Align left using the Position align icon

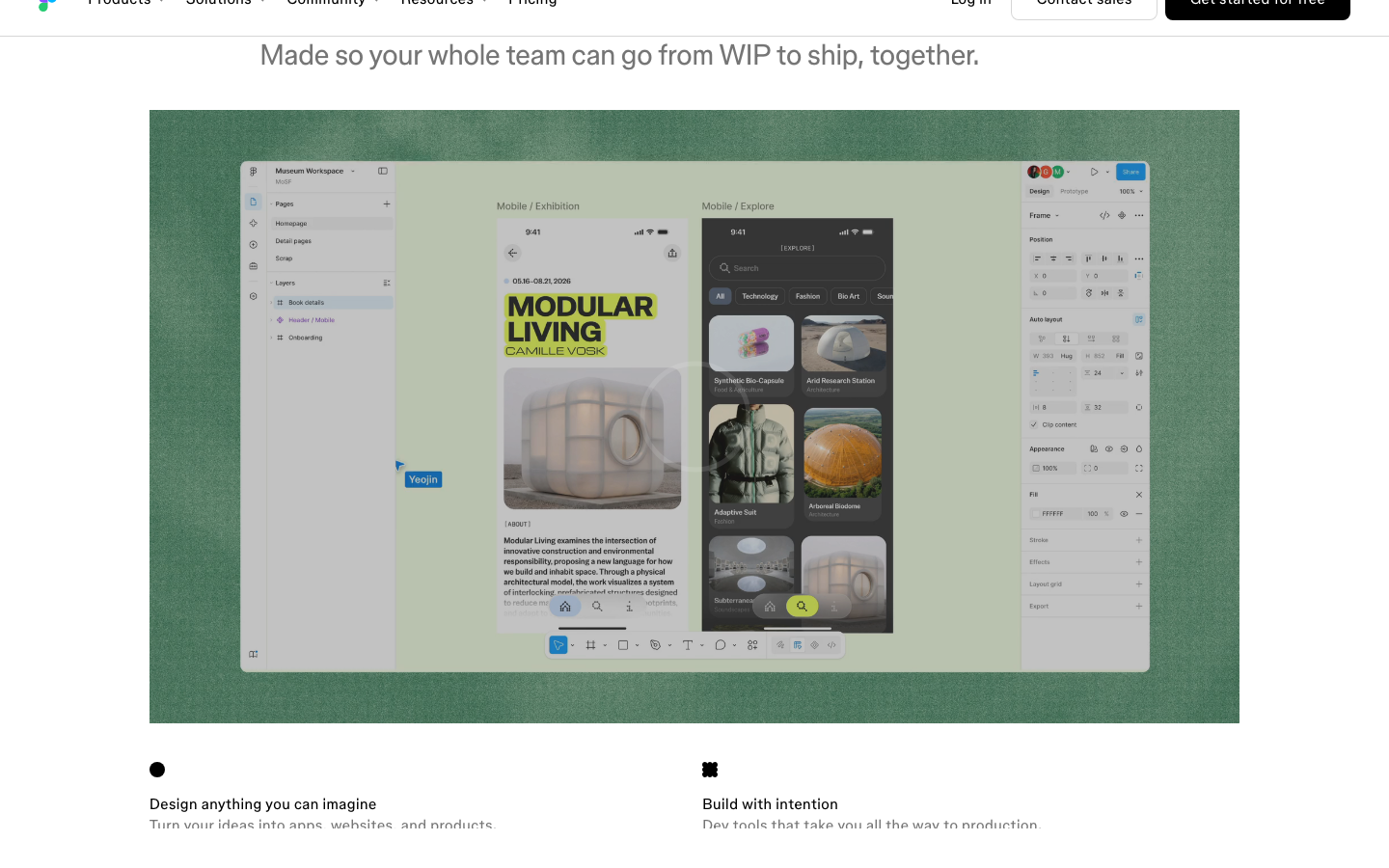click(x=1037, y=258)
